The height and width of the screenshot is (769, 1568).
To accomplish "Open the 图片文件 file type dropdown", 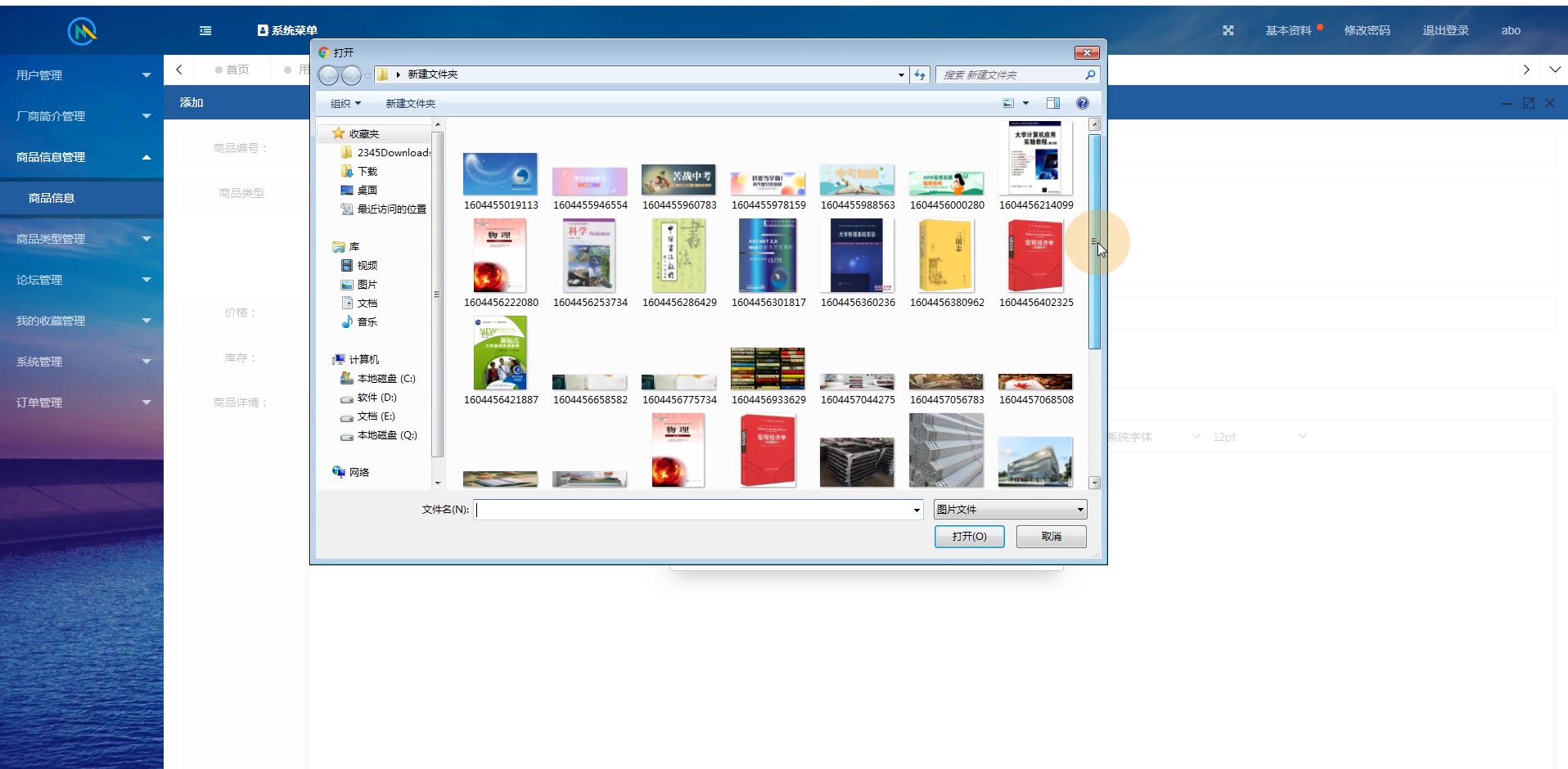I will pos(1010,509).
